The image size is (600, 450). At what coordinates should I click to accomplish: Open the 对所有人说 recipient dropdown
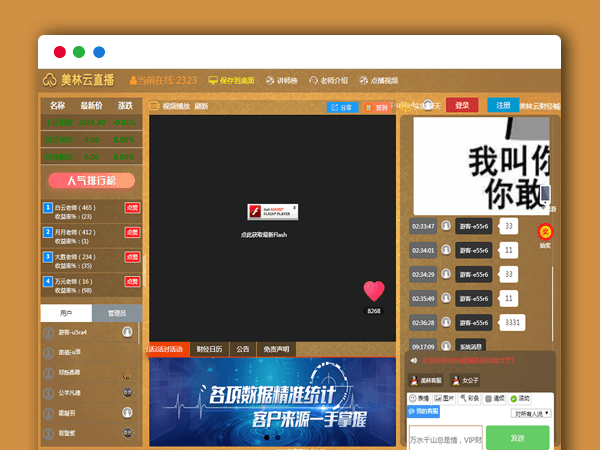pyautogui.click(x=531, y=414)
